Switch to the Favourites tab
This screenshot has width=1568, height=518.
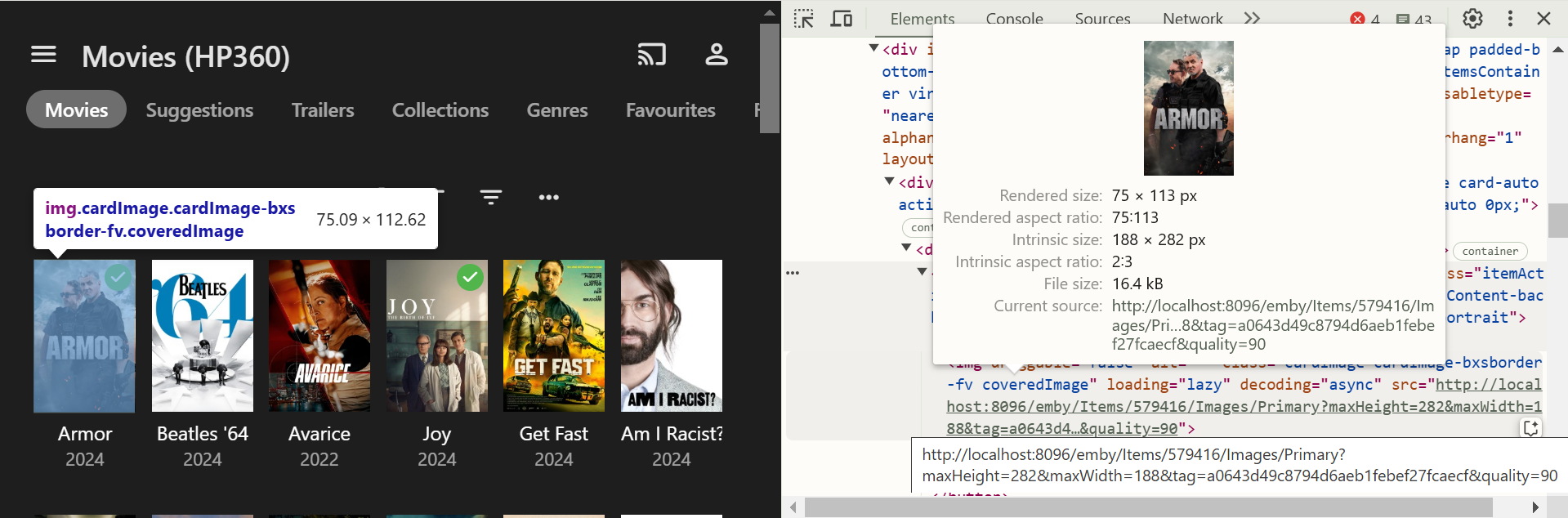pyautogui.click(x=671, y=109)
